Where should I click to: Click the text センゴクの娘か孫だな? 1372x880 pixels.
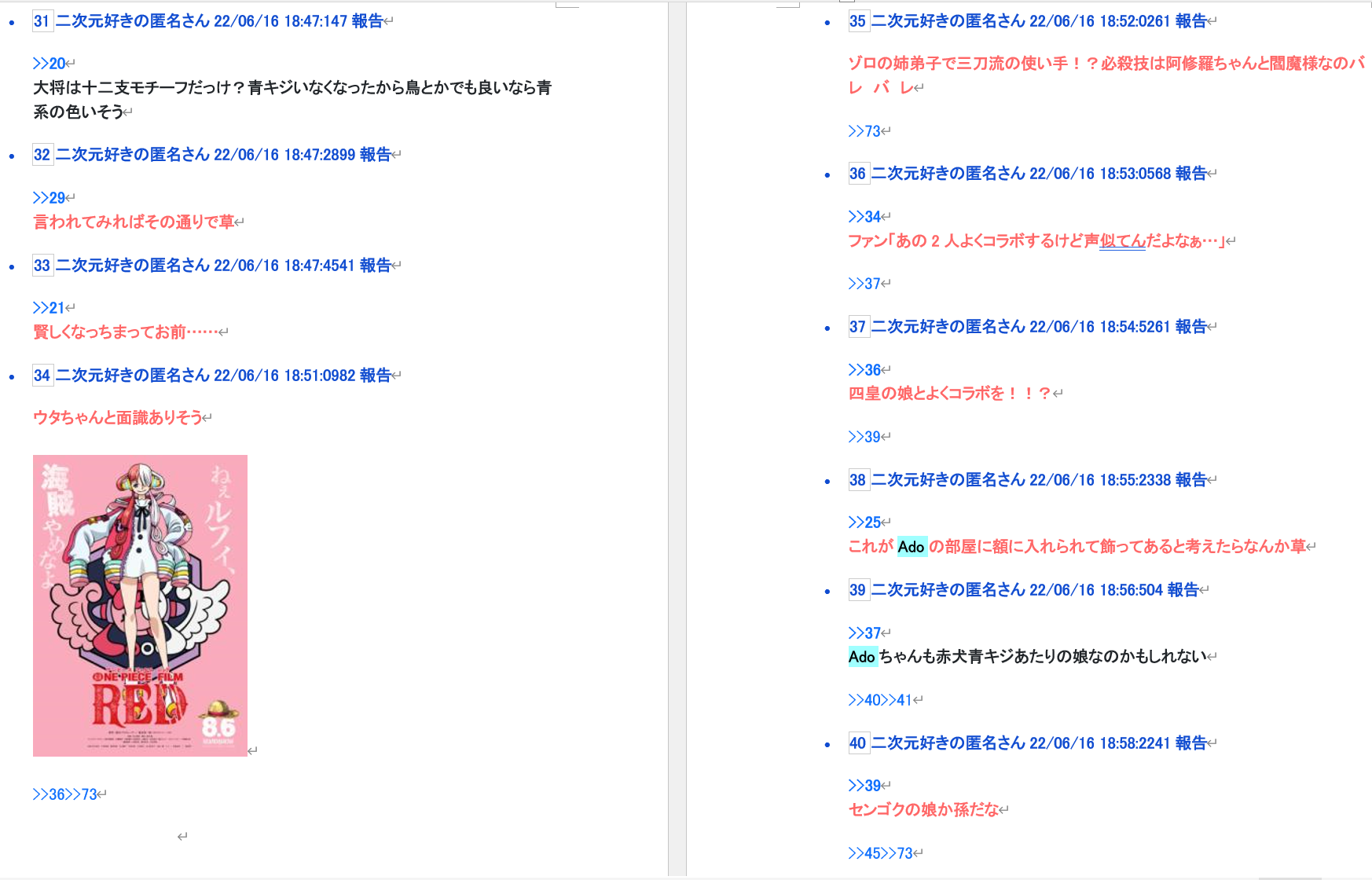924,810
